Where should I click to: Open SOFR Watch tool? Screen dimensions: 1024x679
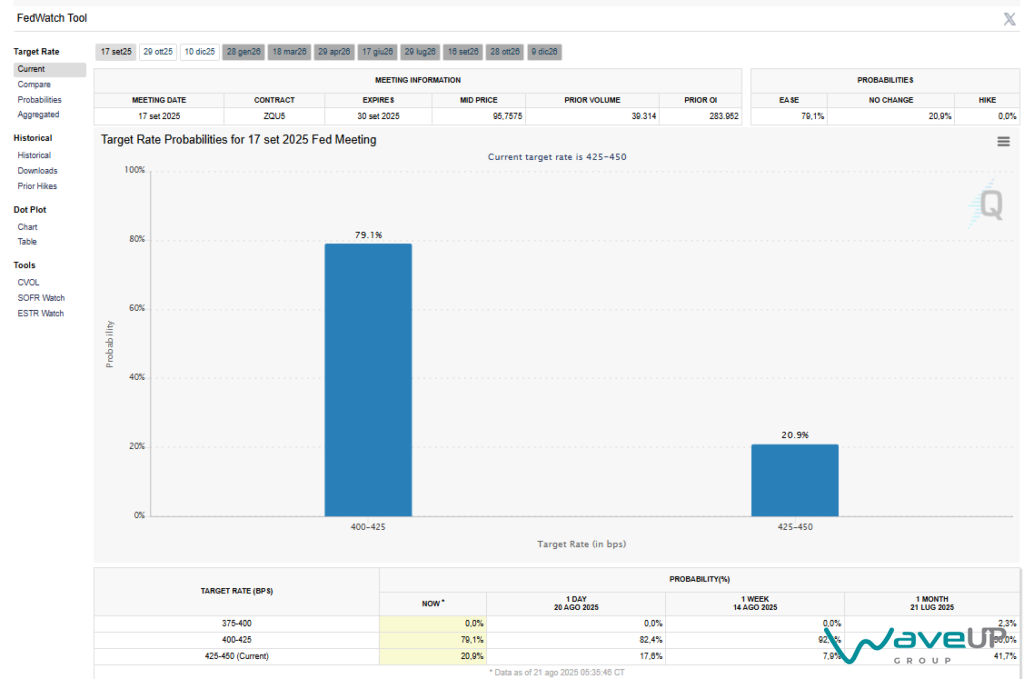tap(40, 298)
